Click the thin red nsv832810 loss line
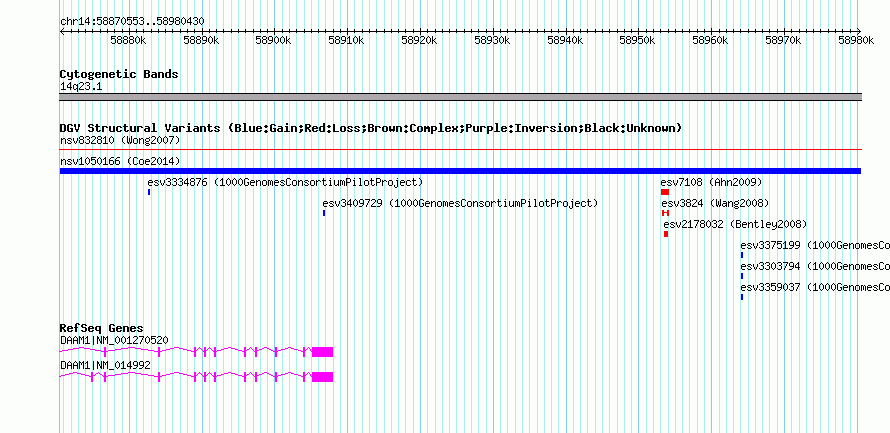 (461, 150)
